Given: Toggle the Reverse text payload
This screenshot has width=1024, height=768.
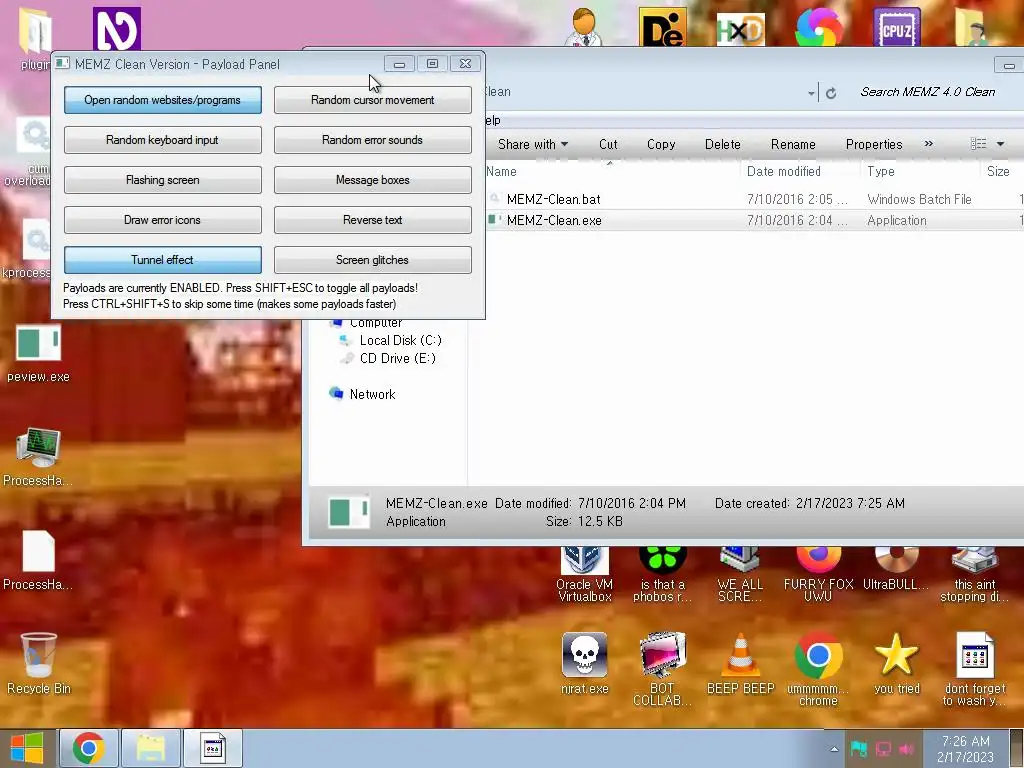Looking at the screenshot, I should pos(372,220).
